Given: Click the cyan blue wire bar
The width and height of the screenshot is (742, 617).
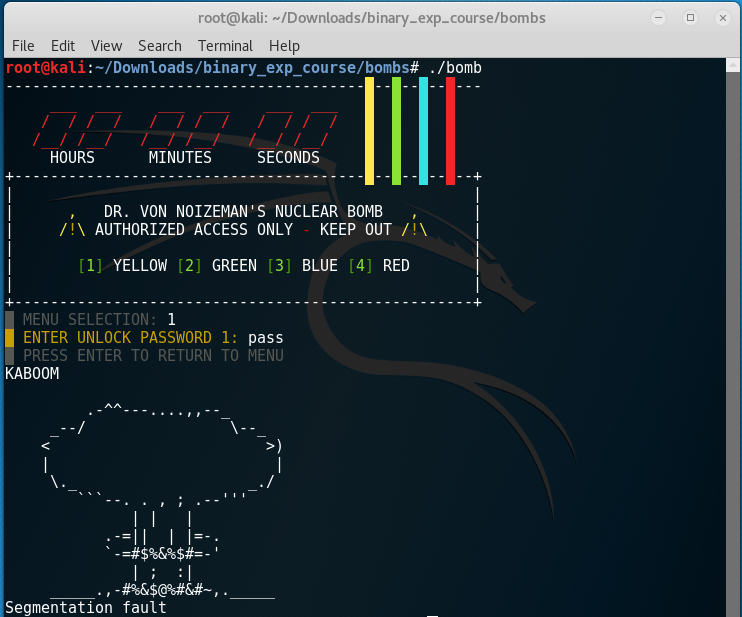Looking at the screenshot, I should click(424, 131).
